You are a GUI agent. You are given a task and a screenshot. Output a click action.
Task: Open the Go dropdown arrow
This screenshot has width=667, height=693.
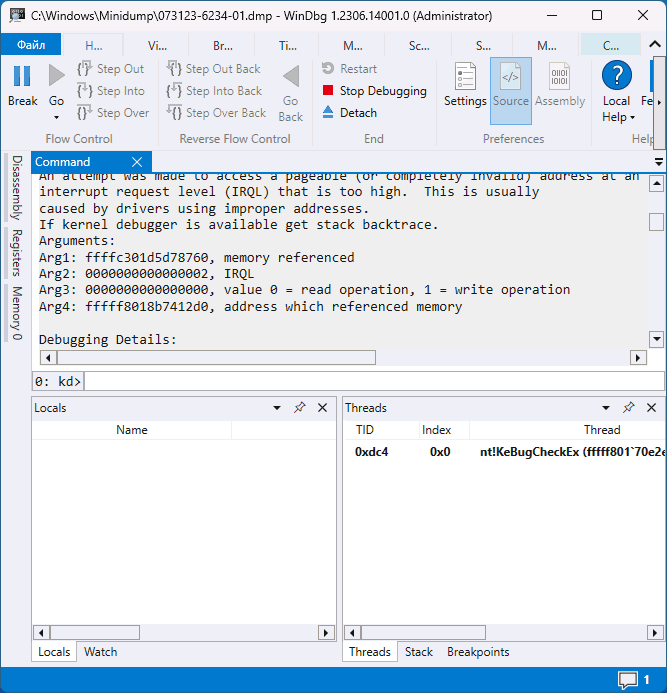[56, 118]
